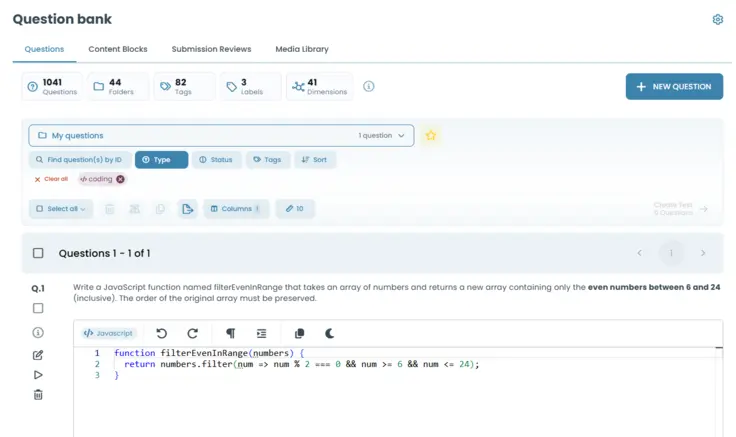Screen dimensions: 736x437
Task: Delete question Q.1 with trash icon
Action: click(38, 395)
